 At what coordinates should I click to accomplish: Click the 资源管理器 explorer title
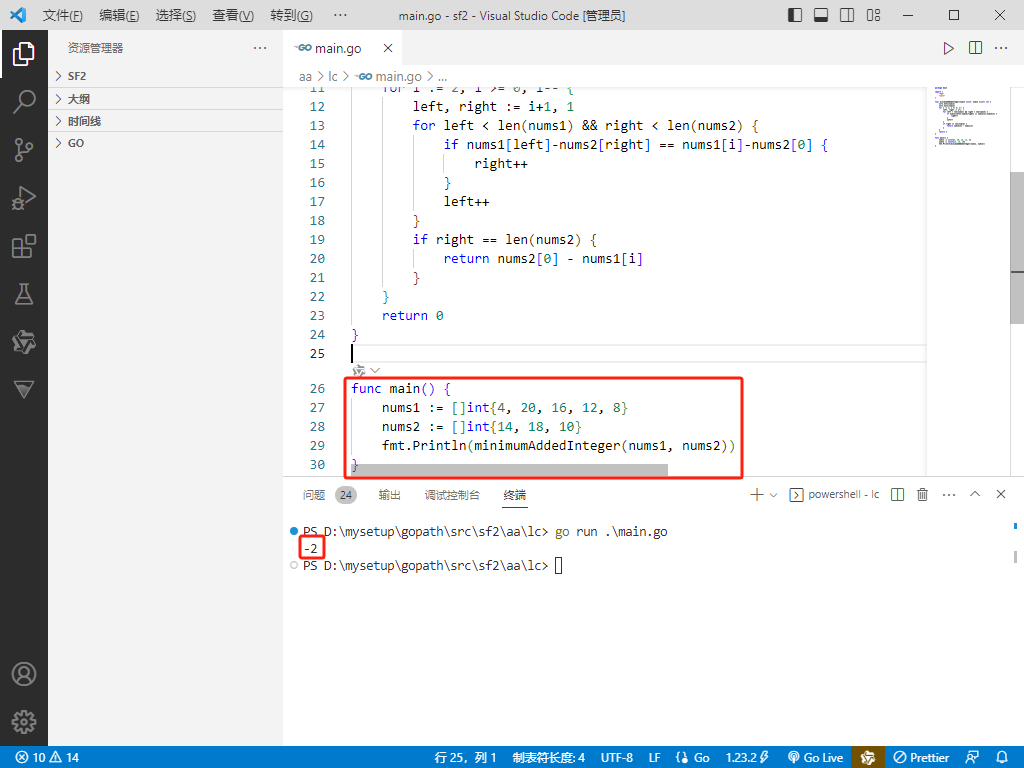point(95,48)
